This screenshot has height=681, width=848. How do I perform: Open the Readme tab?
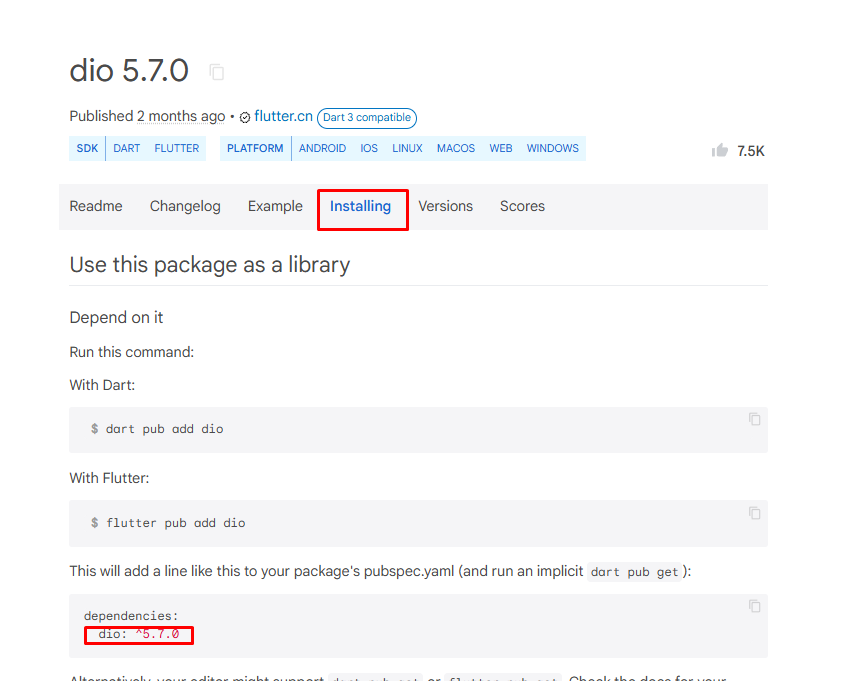[96, 206]
